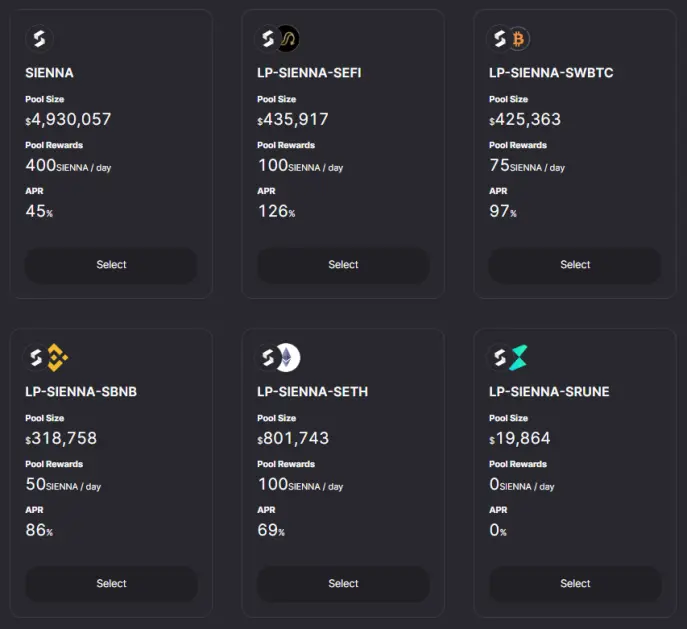This screenshot has height=629, width=687.
Task: Click the $318,758 pool size value
Action: pos(61,438)
